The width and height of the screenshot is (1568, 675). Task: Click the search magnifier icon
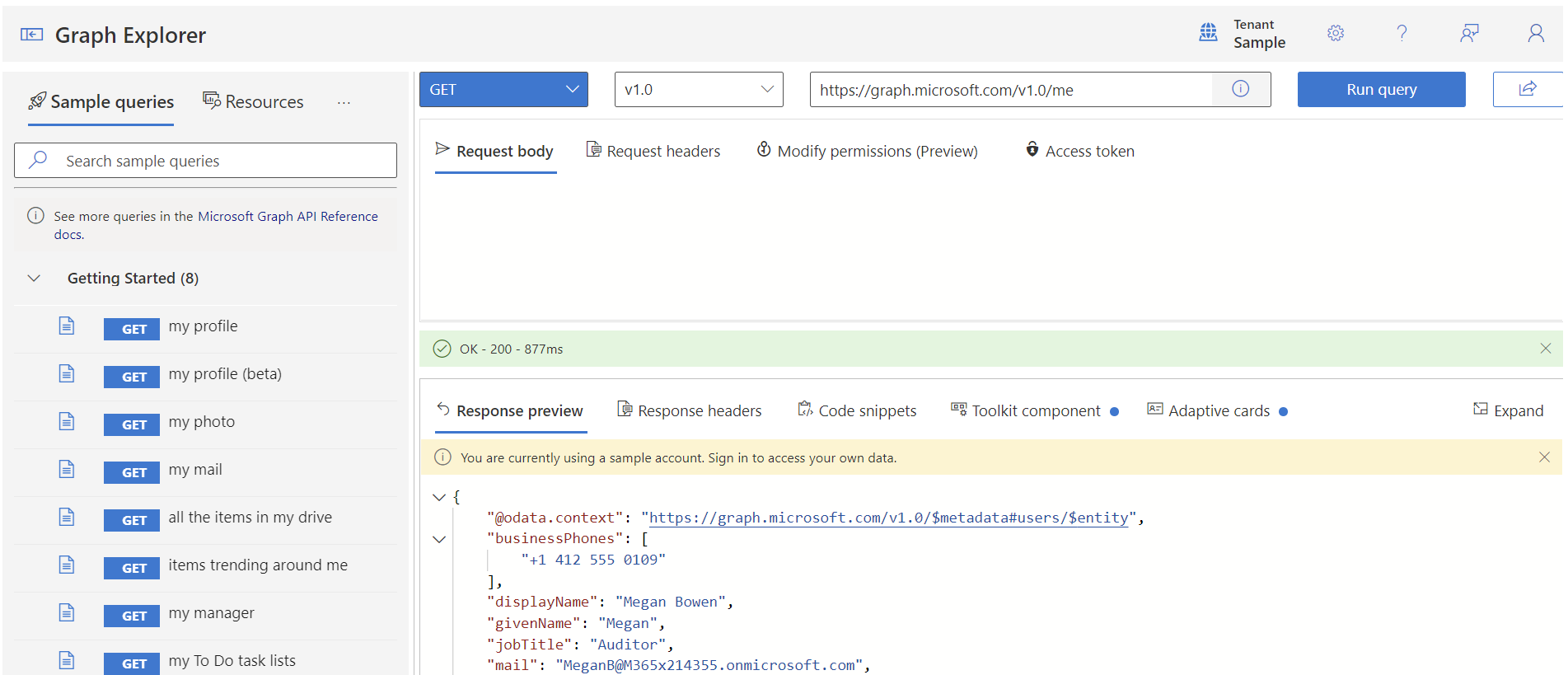coord(38,160)
